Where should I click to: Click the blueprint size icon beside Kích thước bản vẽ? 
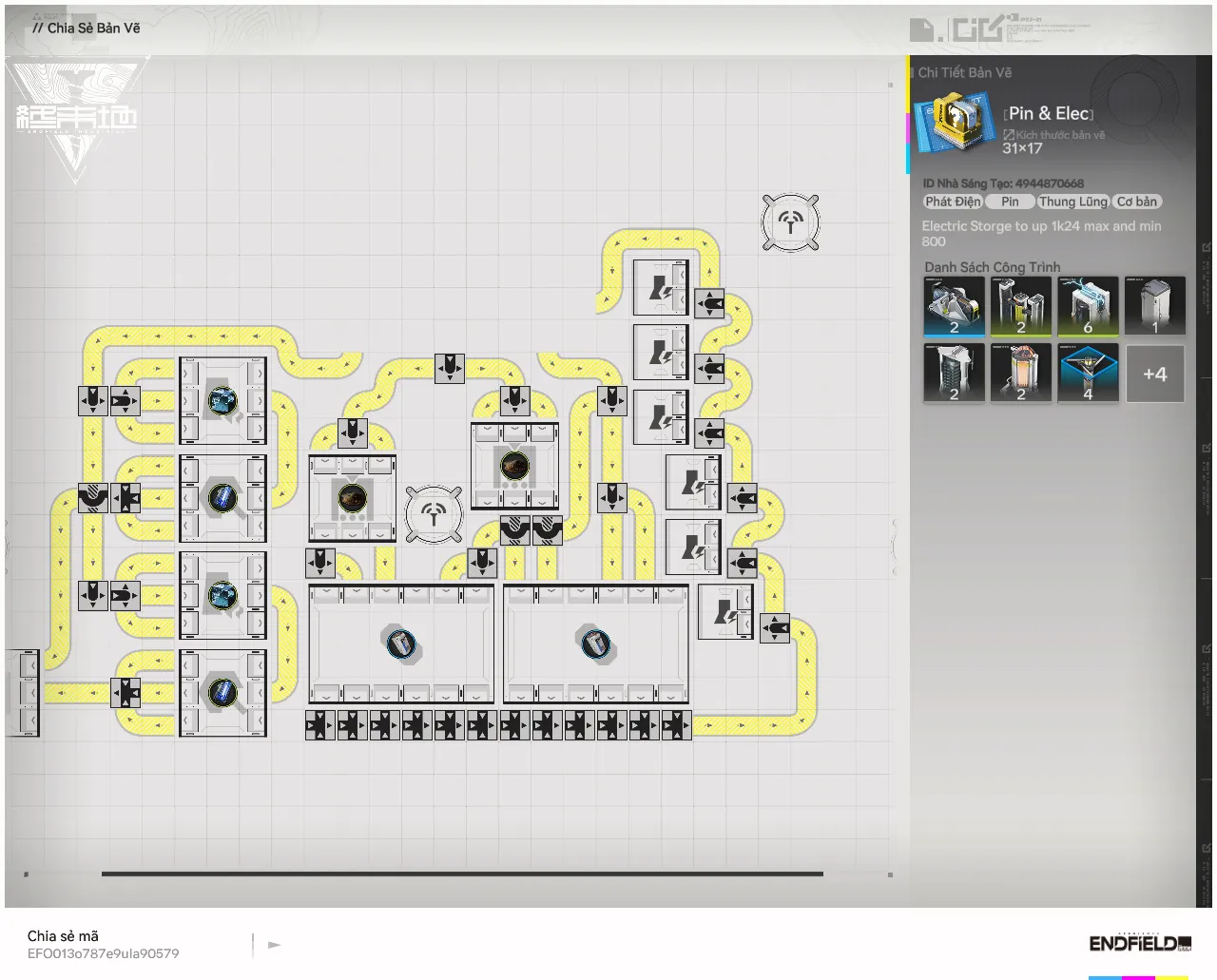[1009, 135]
